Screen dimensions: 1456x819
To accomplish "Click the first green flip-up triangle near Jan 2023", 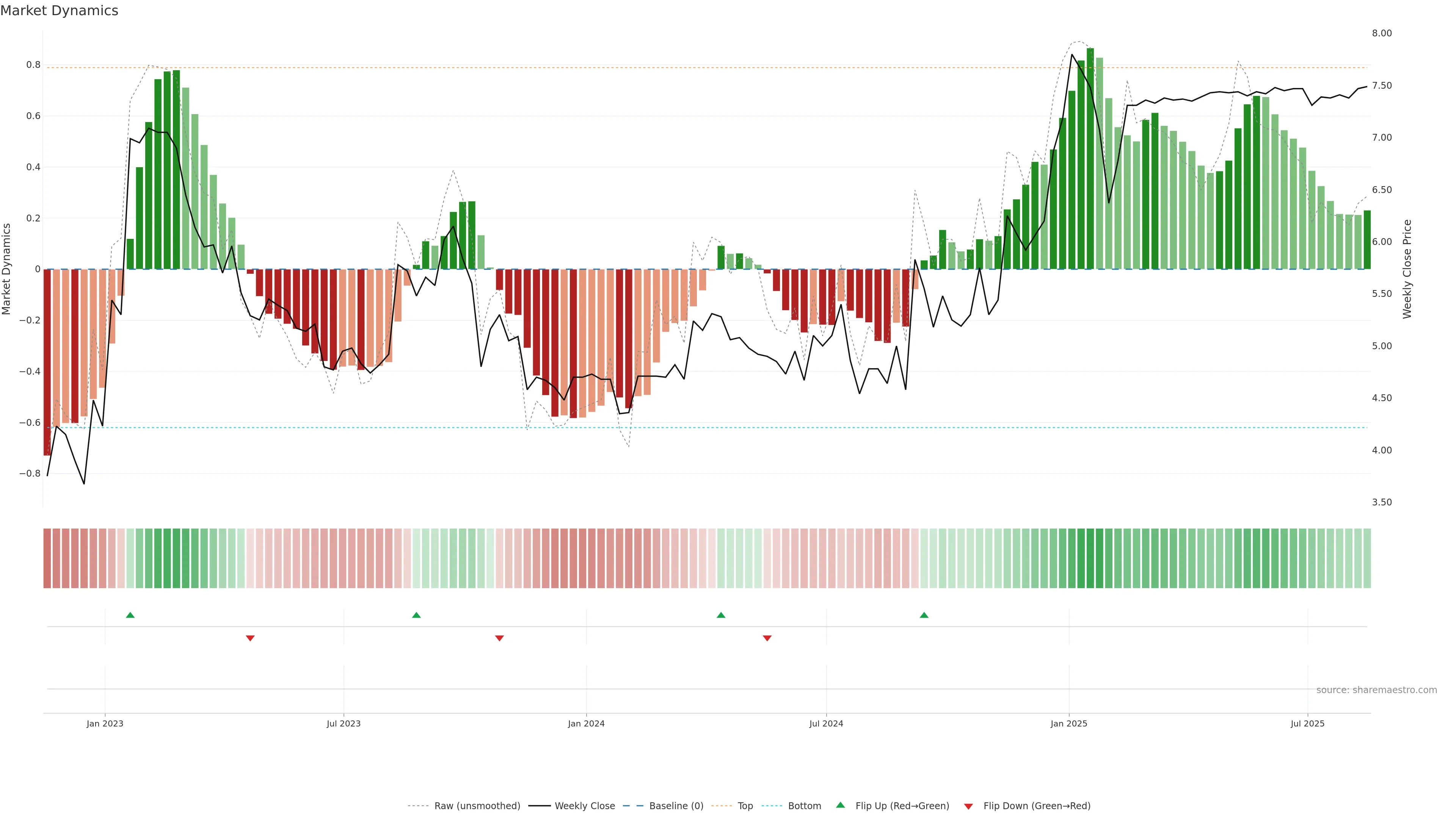I will (x=130, y=615).
